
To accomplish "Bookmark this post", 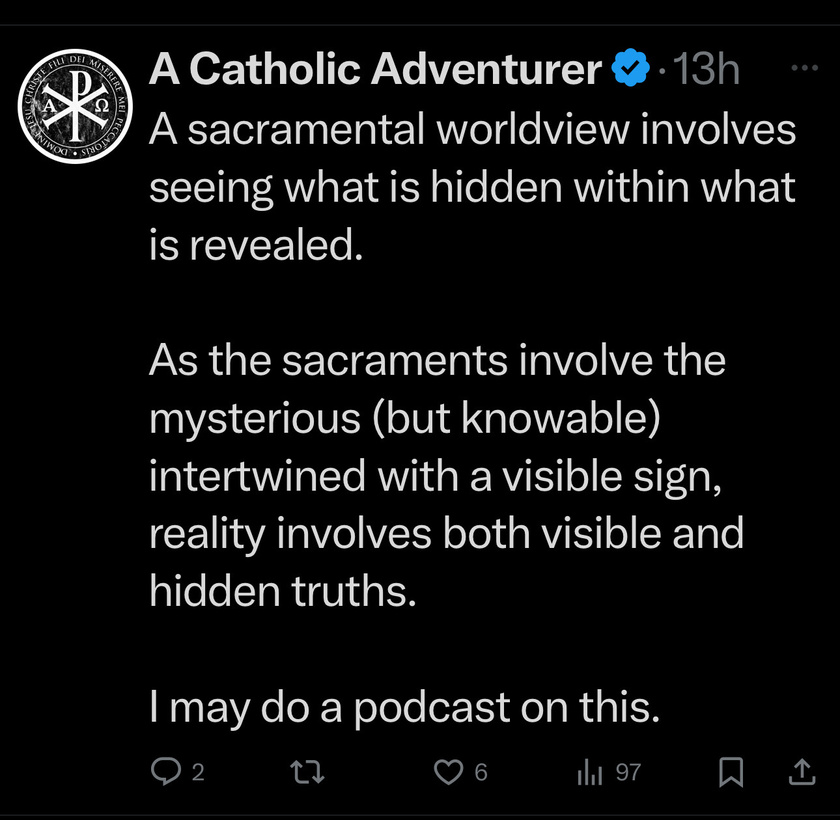I will tap(731, 772).
